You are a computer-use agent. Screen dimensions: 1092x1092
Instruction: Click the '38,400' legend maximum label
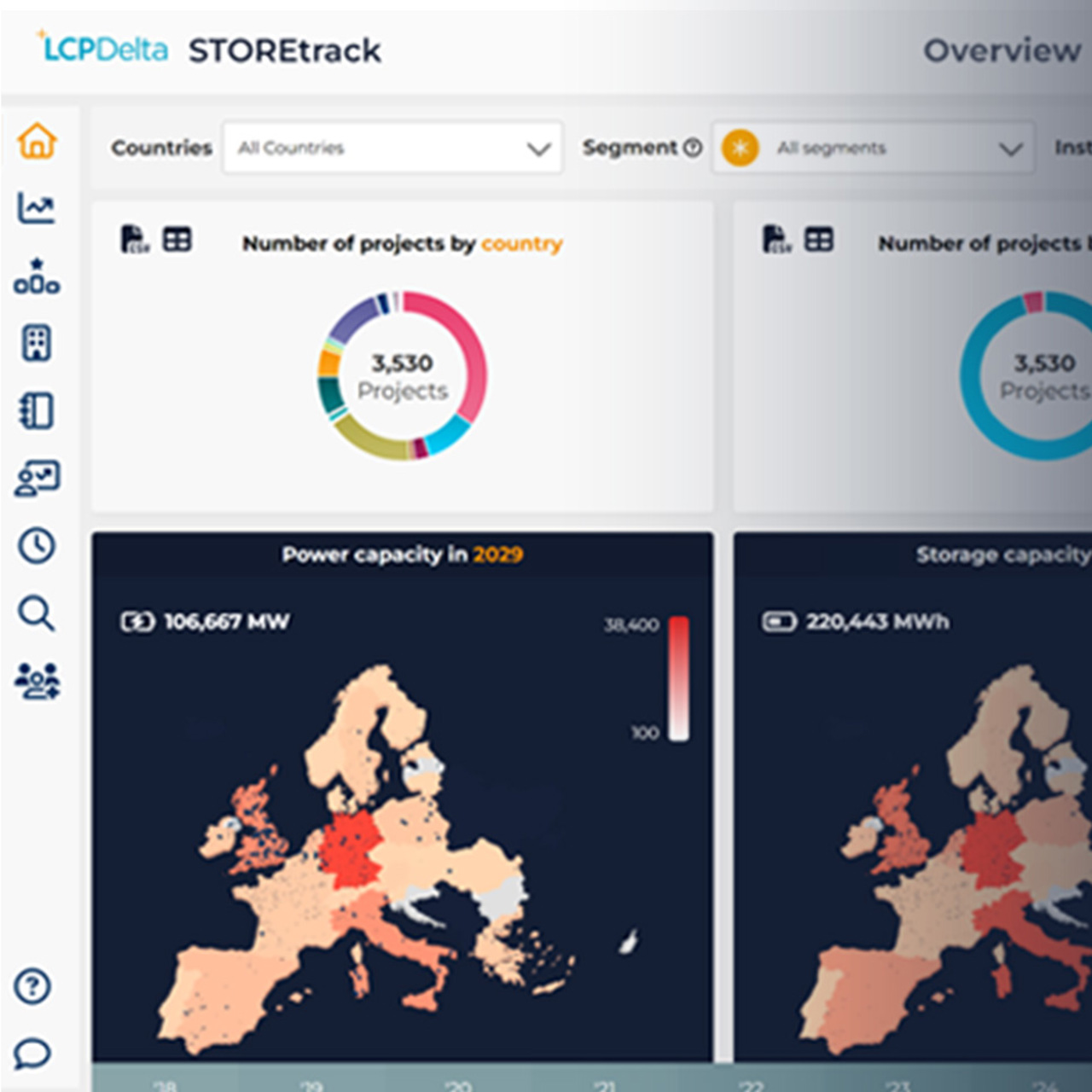631,625
